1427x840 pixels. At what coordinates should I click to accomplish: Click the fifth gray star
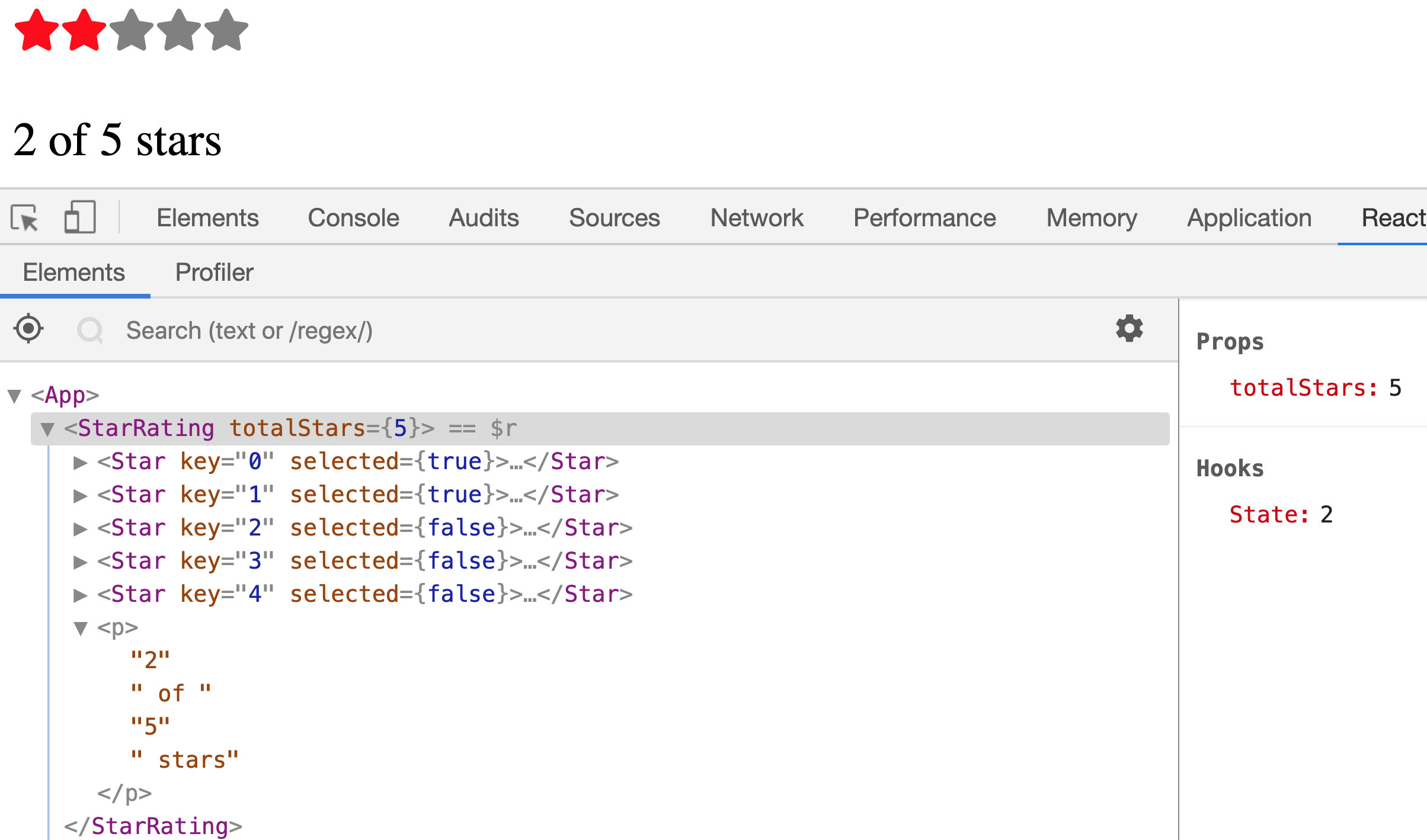click(x=226, y=31)
